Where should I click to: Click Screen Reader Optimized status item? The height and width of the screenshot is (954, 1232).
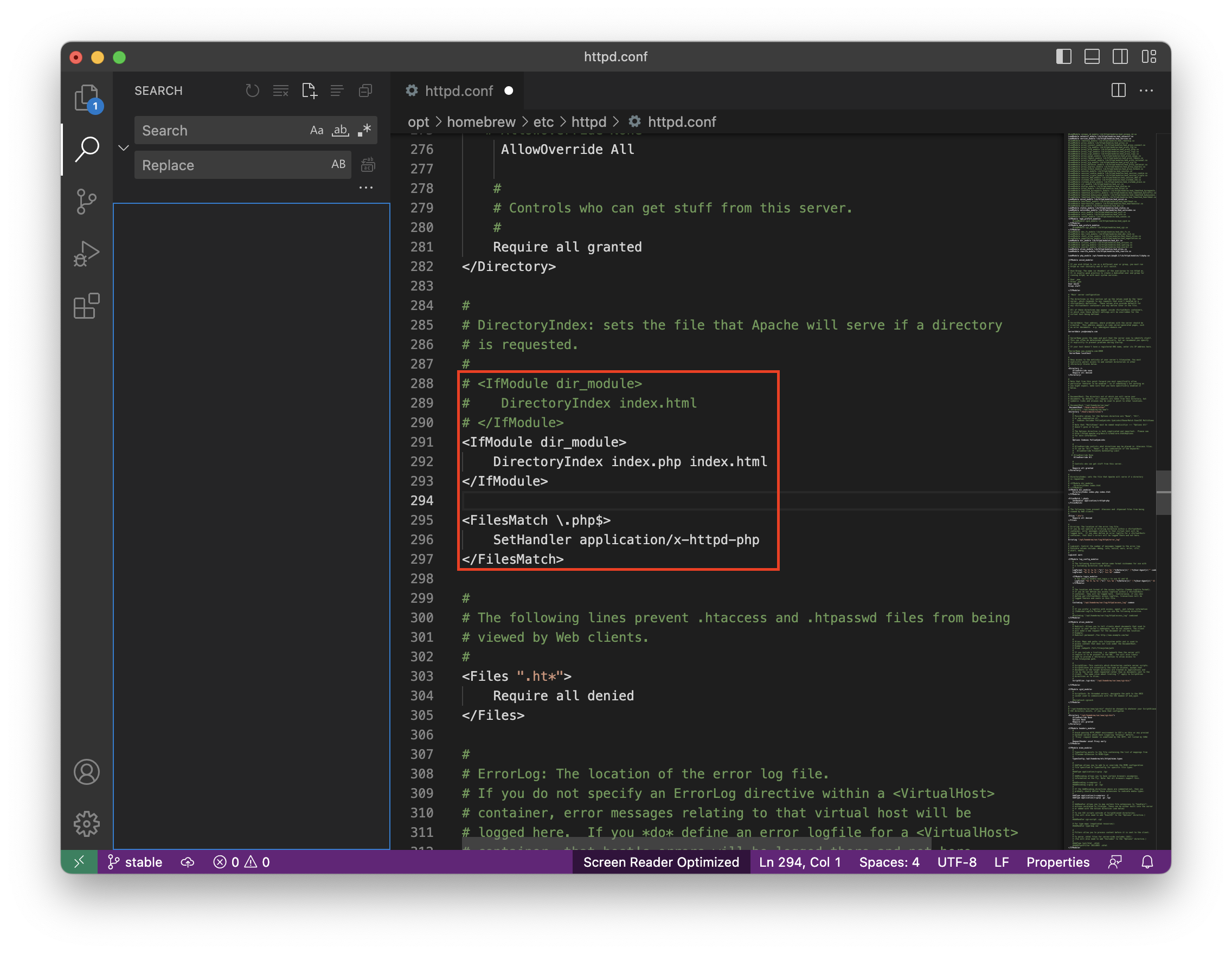click(x=660, y=861)
